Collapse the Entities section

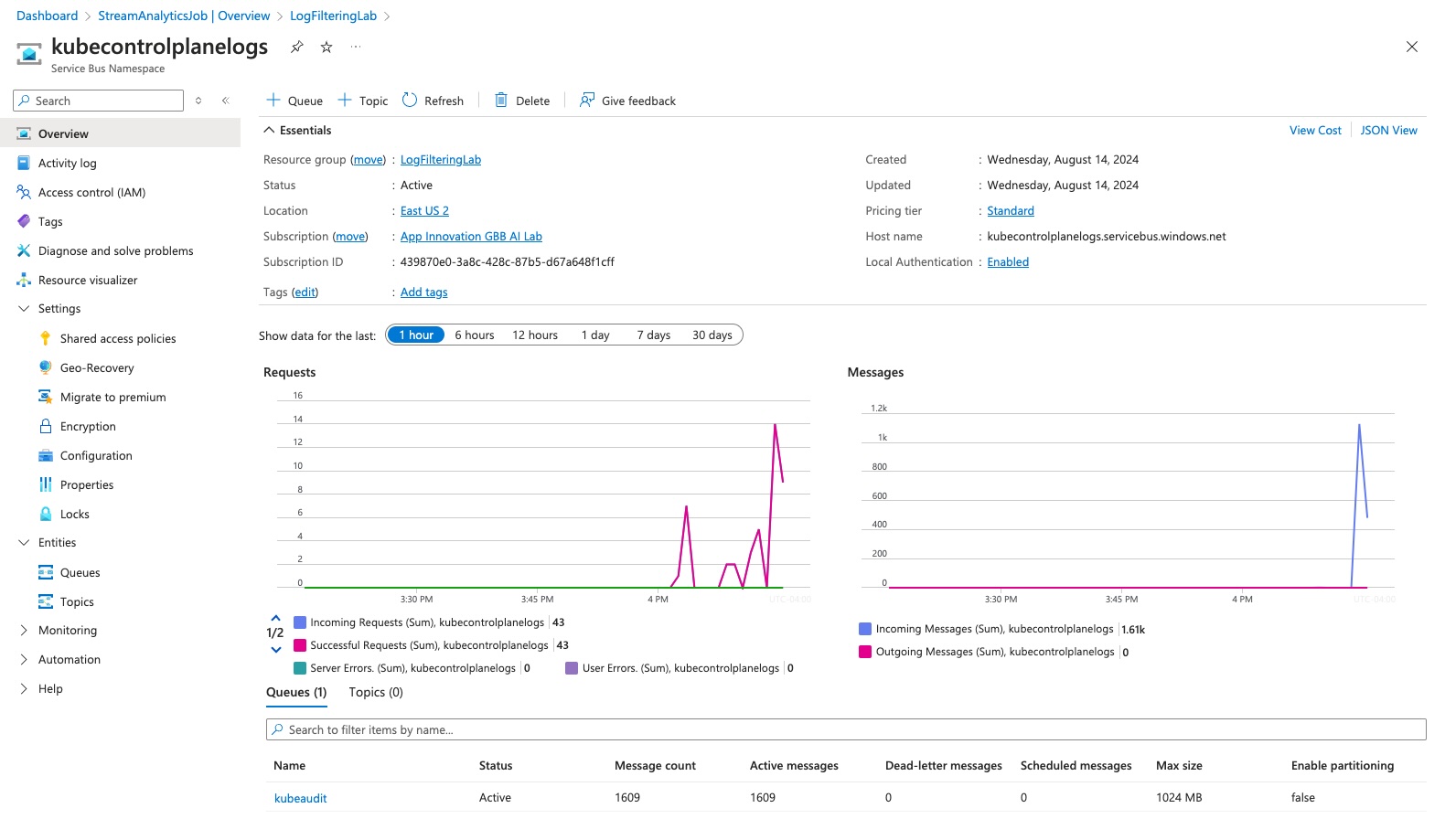[24, 543]
